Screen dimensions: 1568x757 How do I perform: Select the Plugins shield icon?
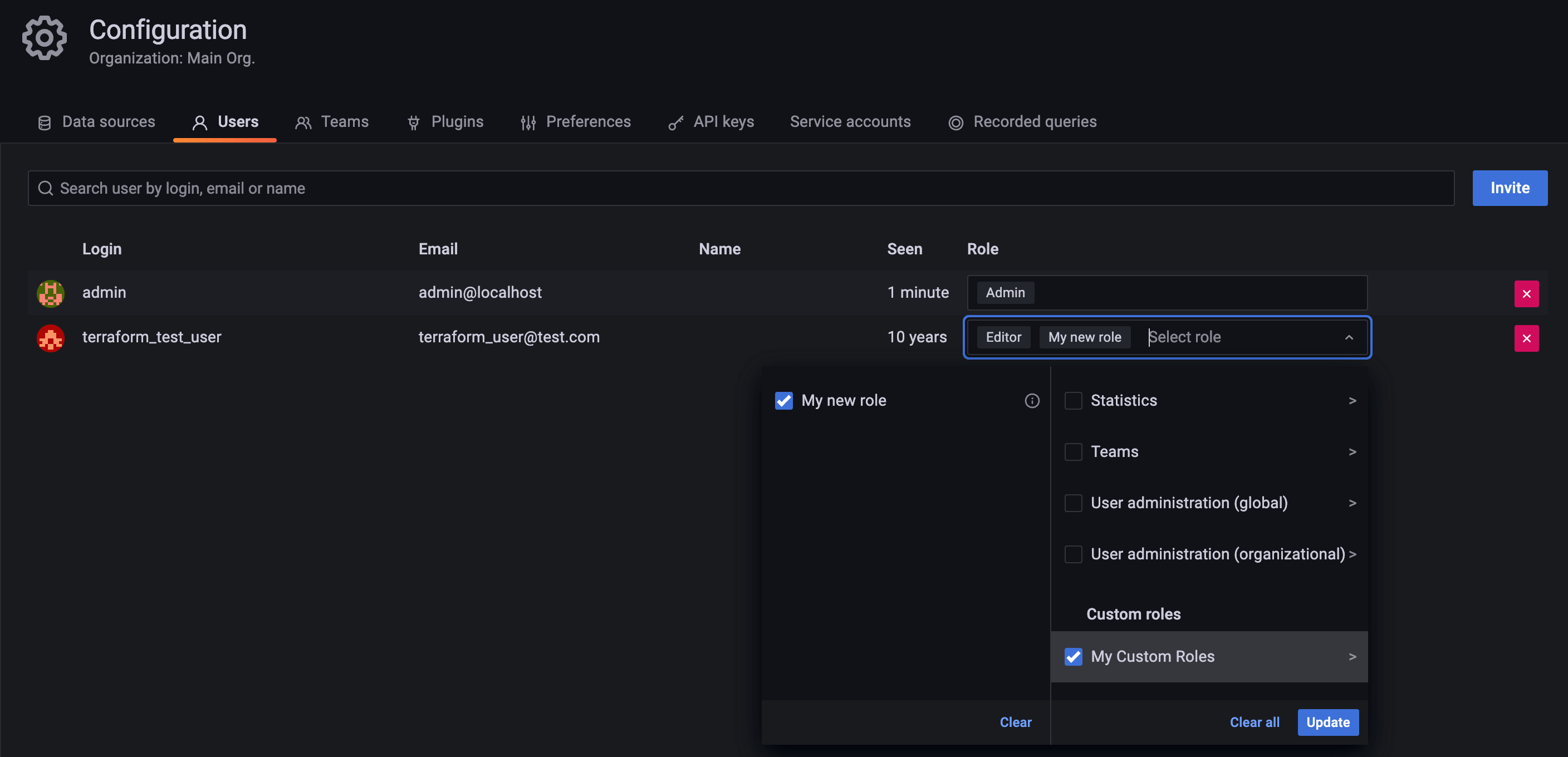414,122
